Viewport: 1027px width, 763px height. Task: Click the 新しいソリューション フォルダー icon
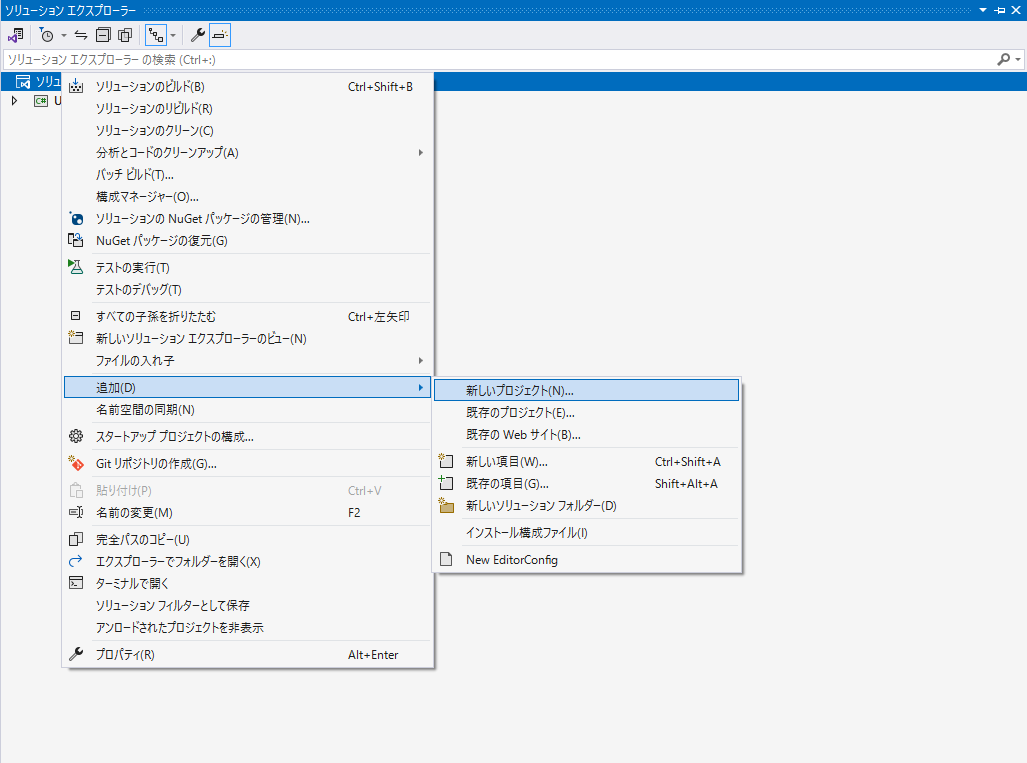[x=446, y=505]
